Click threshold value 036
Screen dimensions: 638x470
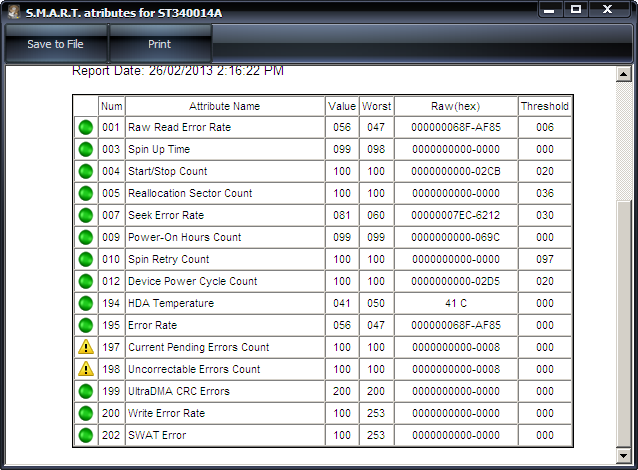pos(545,193)
